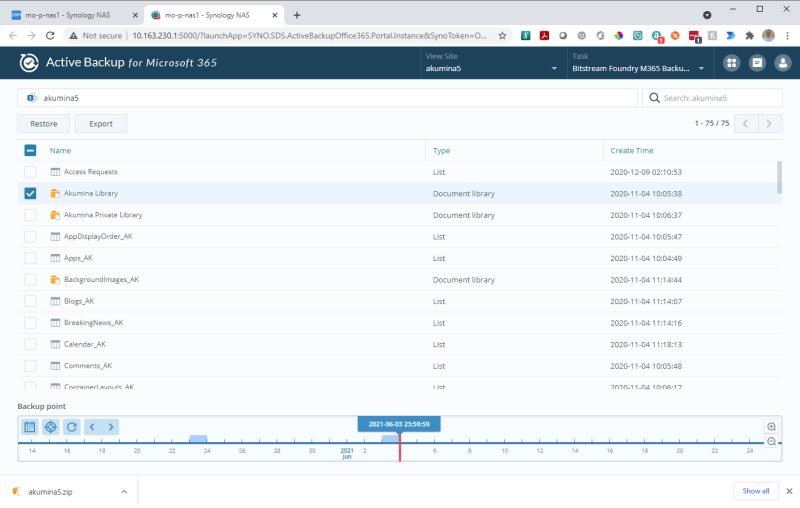Check the BreakingNews_AK checkbox
The height and width of the screenshot is (508, 800).
pos(30,323)
